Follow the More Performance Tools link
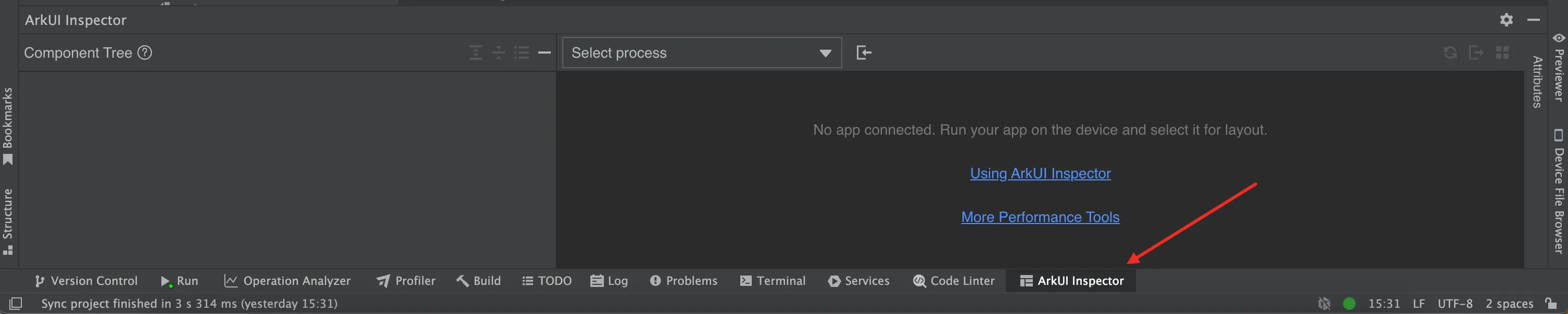This screenshot has width=1568, height=314. [1040, 217]
